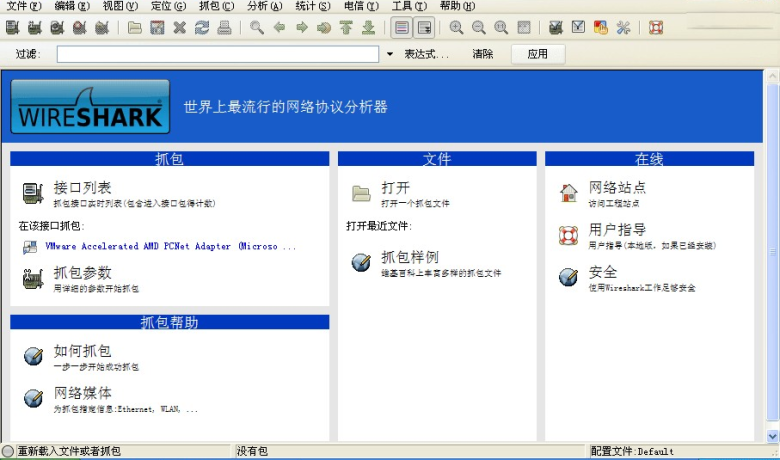780x460 pixels.
Task: Open help lifebuoy toolbar icon
Action: coord(656,27)
